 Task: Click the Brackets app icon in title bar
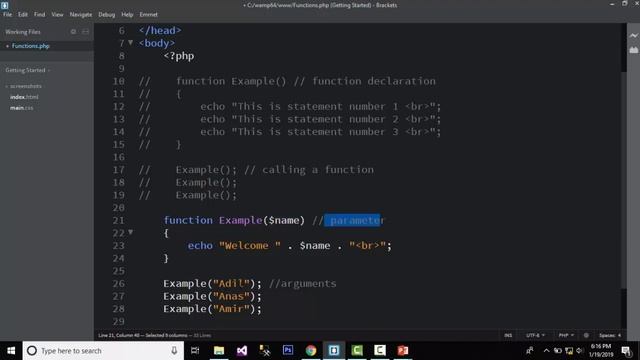pos(4,5)
